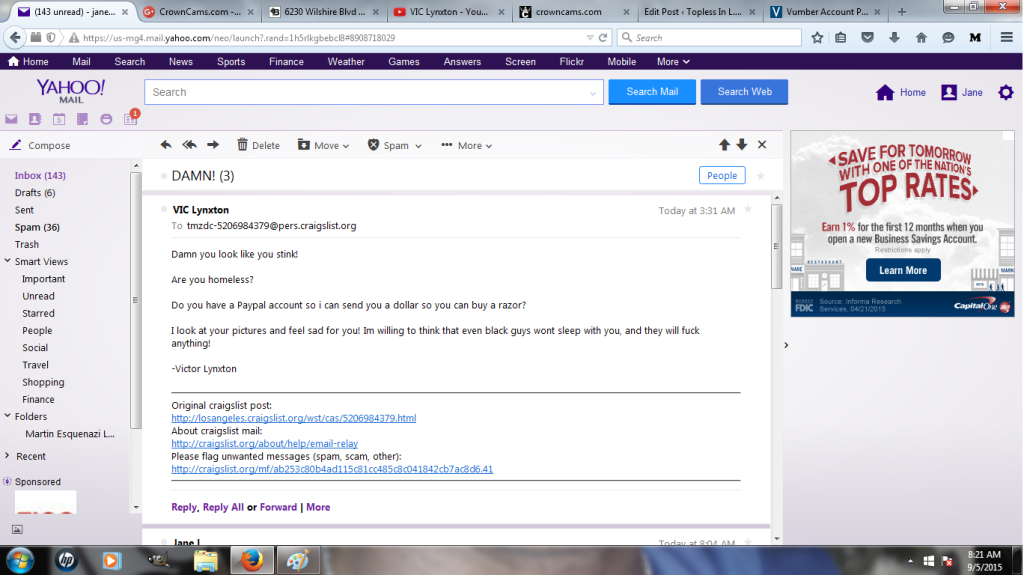Click the Search Mail button
This screenshot has height=575, width=1024.
[x=652, y=91]
